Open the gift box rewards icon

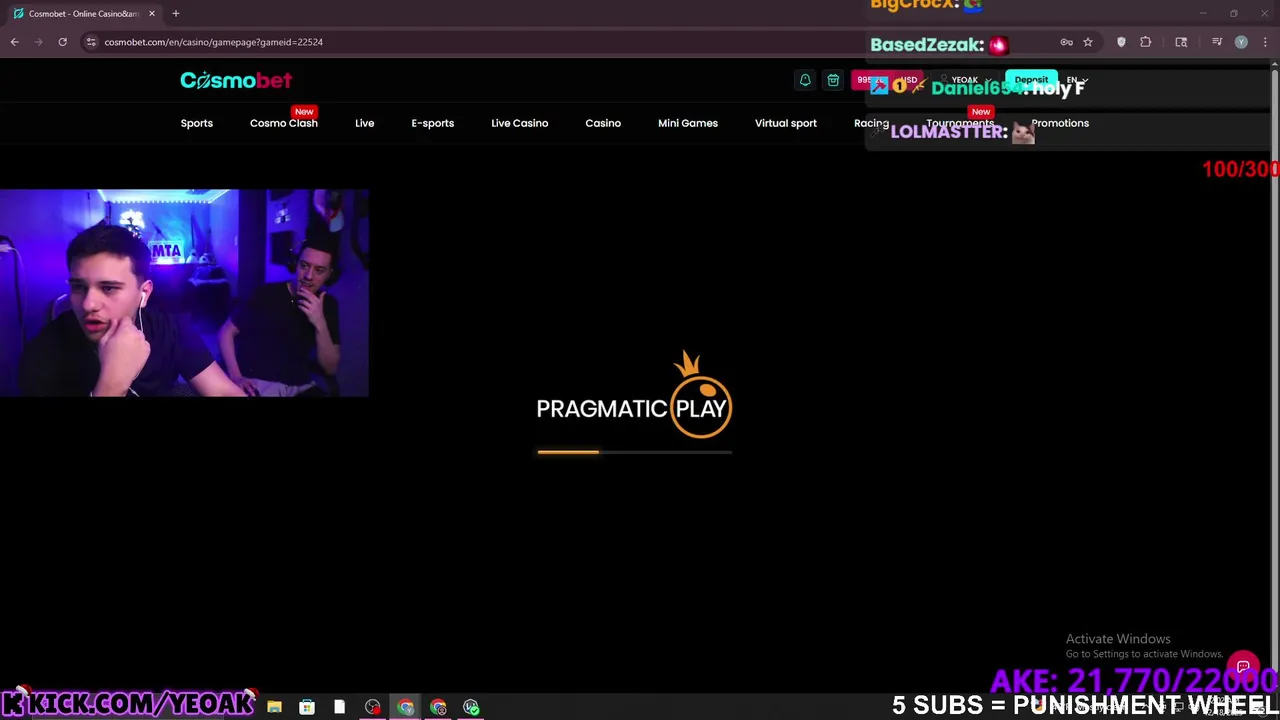pyautogui.click(x=833, y=80)
